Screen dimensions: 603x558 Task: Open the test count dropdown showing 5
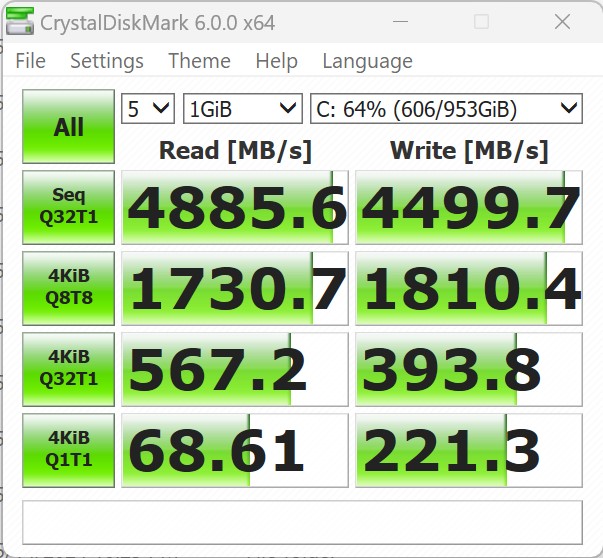click(x=148, y=108)
